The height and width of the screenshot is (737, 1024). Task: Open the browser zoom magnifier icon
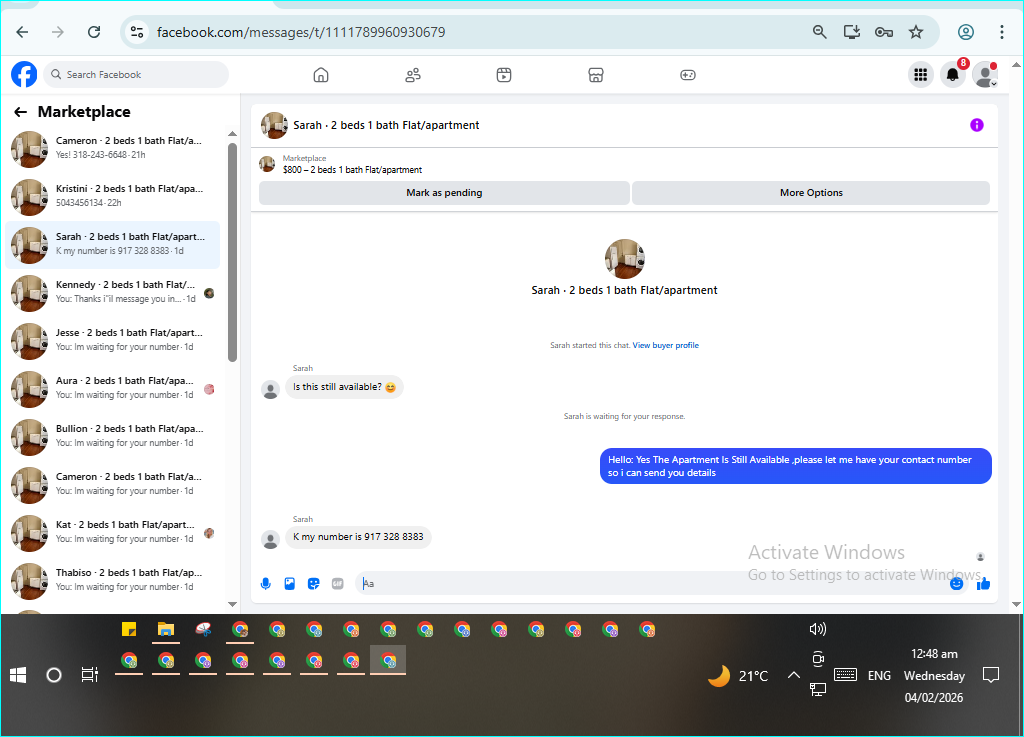(x=820, y=32)
